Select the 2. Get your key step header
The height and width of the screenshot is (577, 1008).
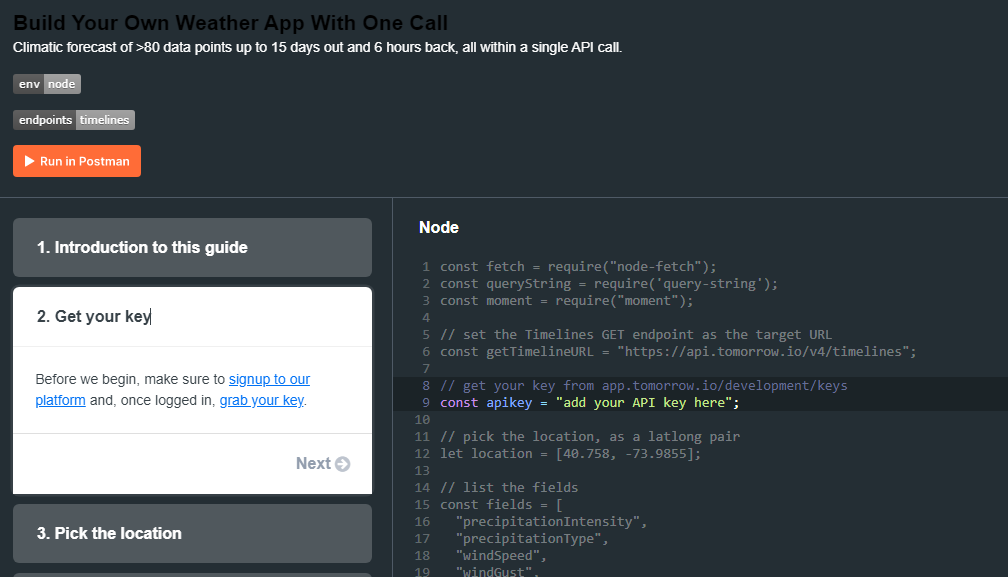pyautogui.click(x=192, y=317)
